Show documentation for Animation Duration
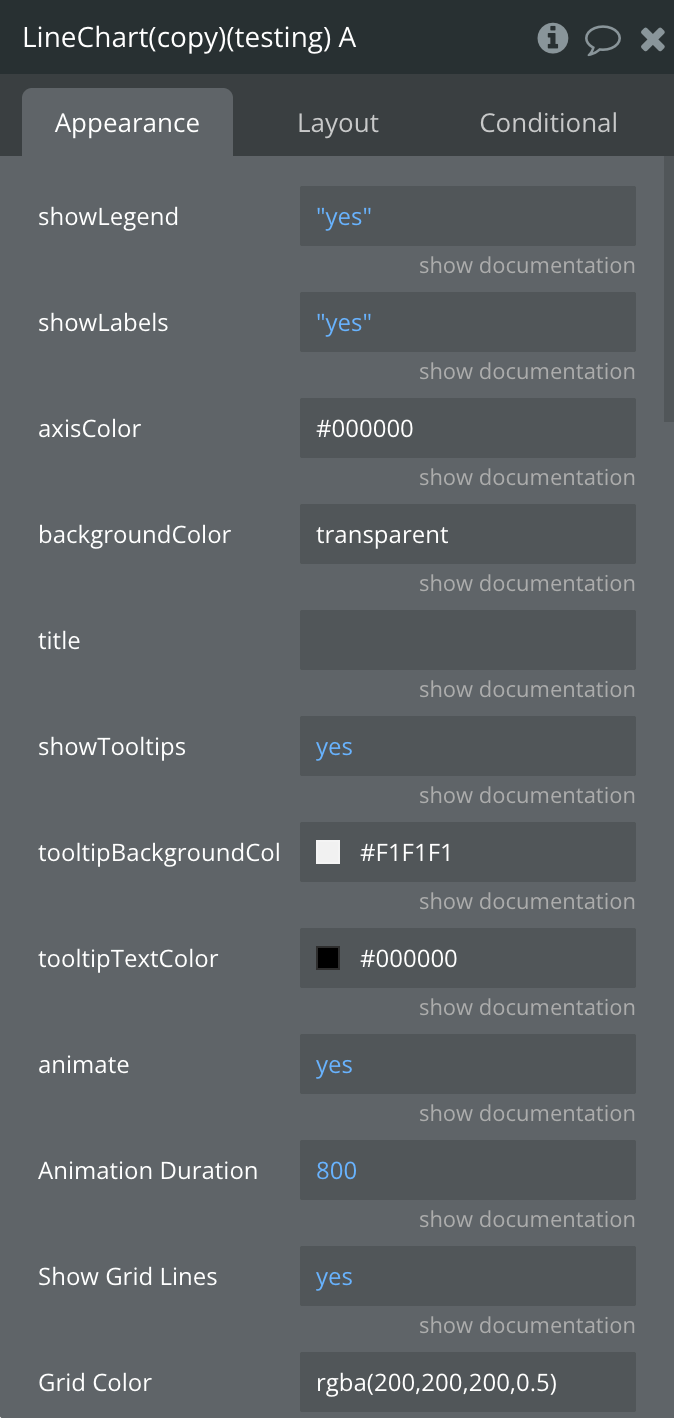Screen dimensions: 674x1418 (x=527, y=1220)
